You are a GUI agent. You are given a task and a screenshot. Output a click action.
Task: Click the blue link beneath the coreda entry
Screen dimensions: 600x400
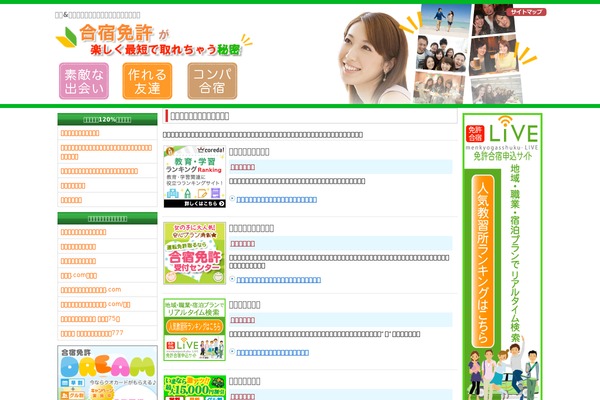[x=277, y=200]
